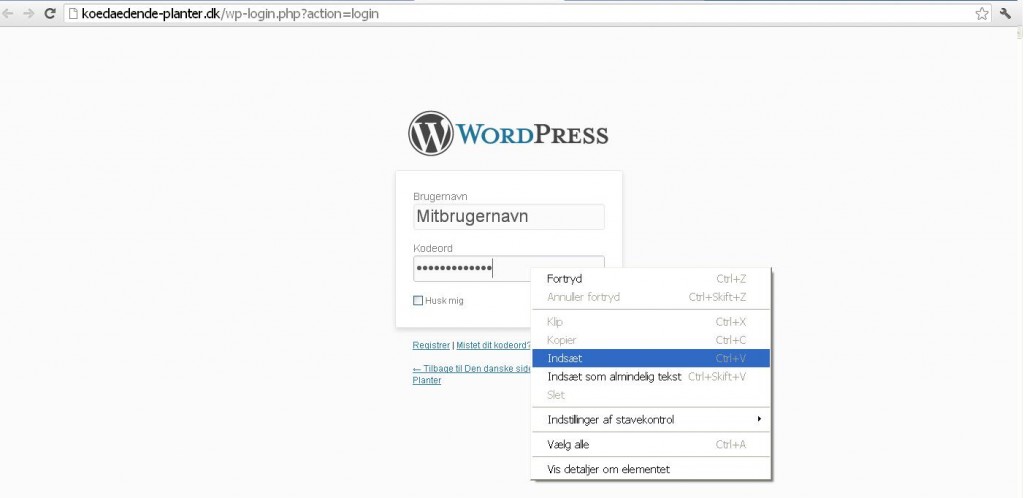Click the WordPress logo
This screenshot has height=498, width=1024.
508,133
